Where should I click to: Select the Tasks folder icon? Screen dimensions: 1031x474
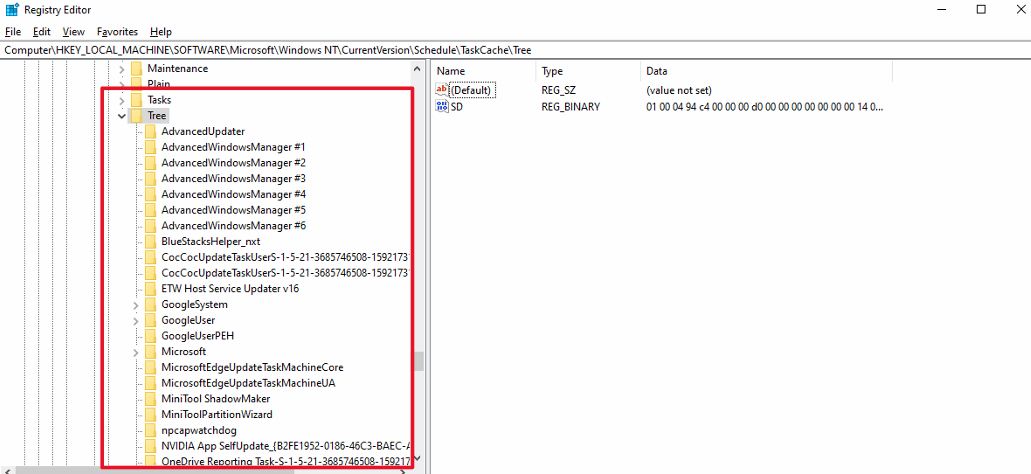pos(137,100)
